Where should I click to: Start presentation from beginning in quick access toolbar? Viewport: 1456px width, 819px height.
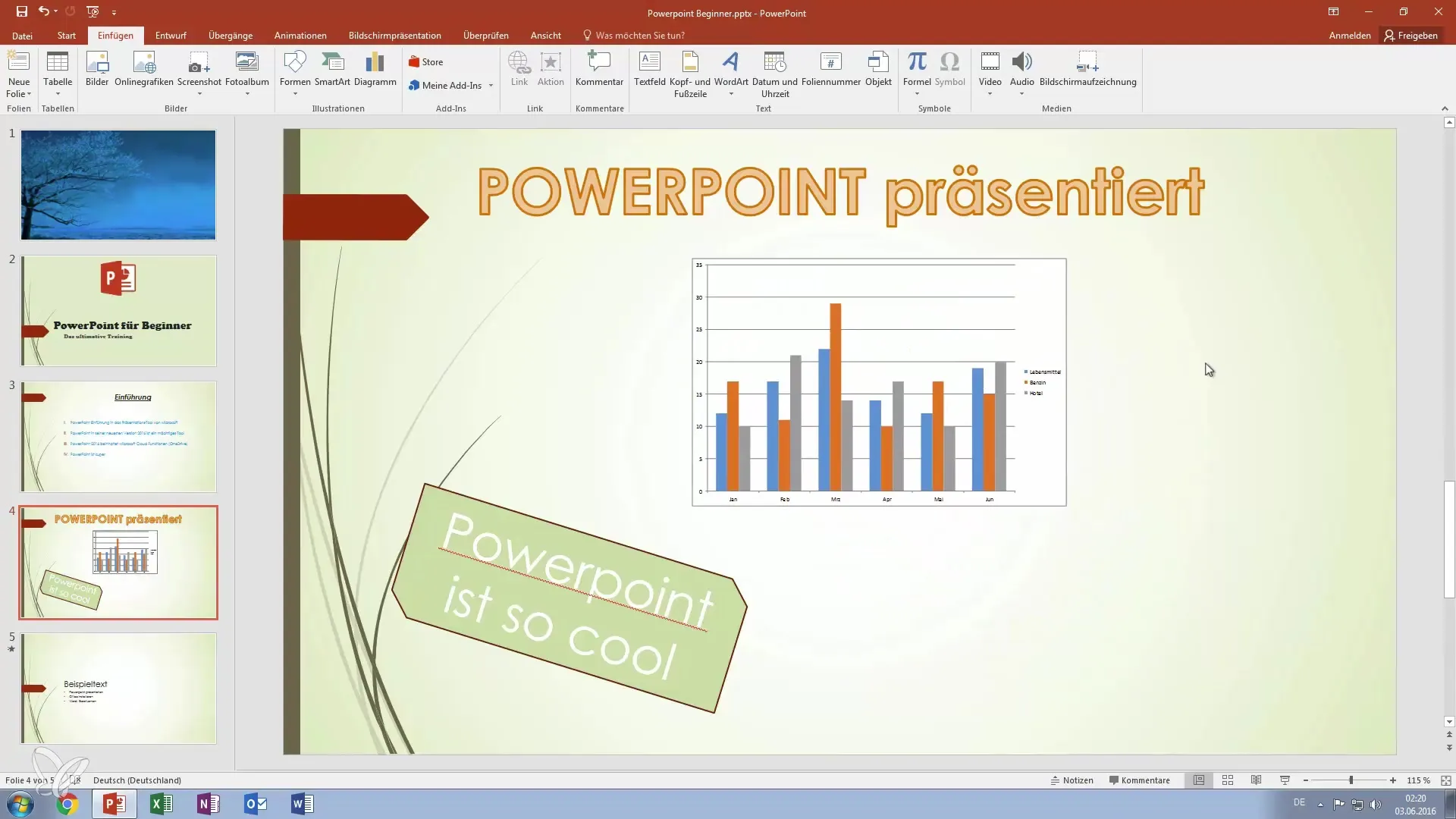[x=93, y=11]
